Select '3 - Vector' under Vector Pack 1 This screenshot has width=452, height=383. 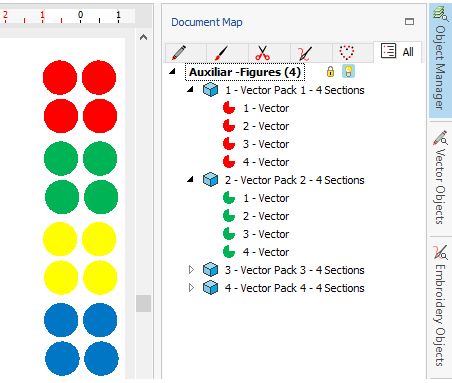point(266,144)
